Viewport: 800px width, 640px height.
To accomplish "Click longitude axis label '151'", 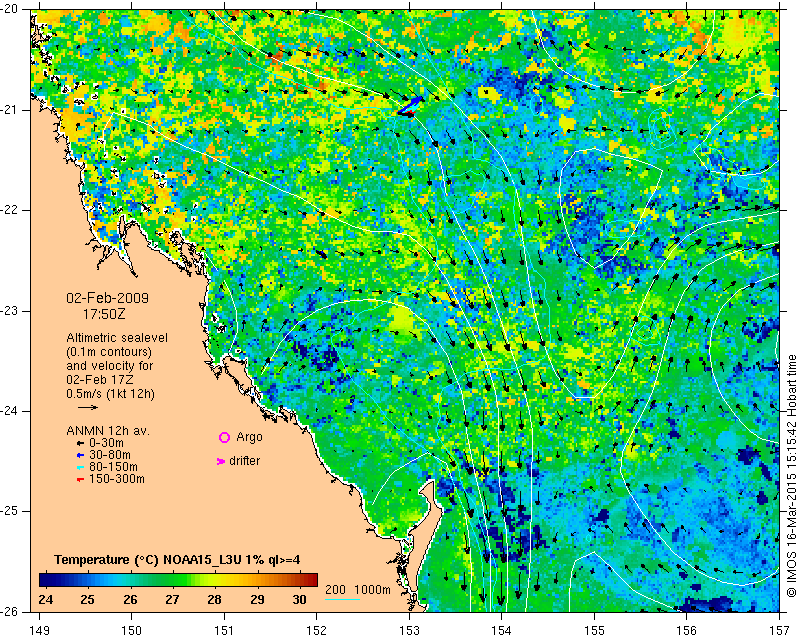I will pos(224,631).
